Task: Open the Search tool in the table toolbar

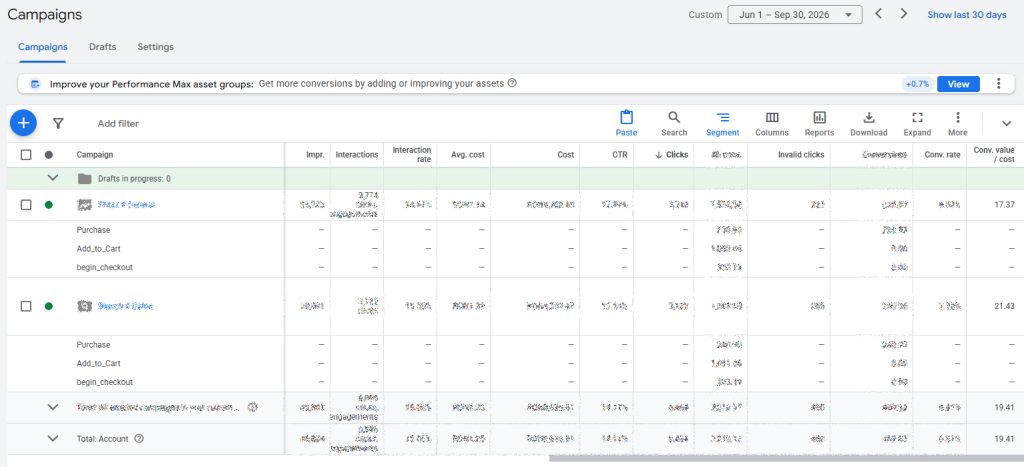Action: (674, 123)
